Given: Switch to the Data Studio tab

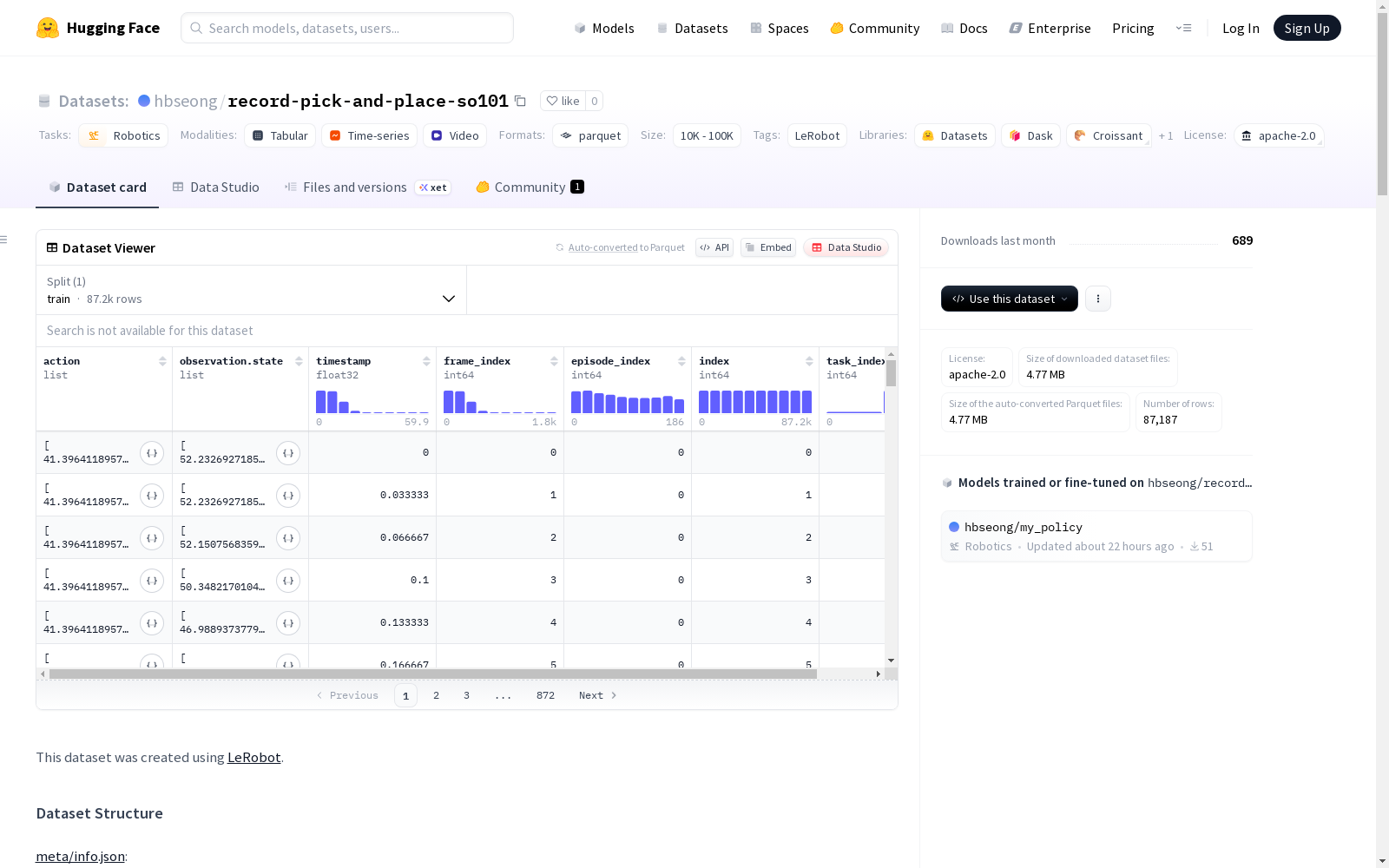Looking at the screenshot, I should [x=216, y=187].
